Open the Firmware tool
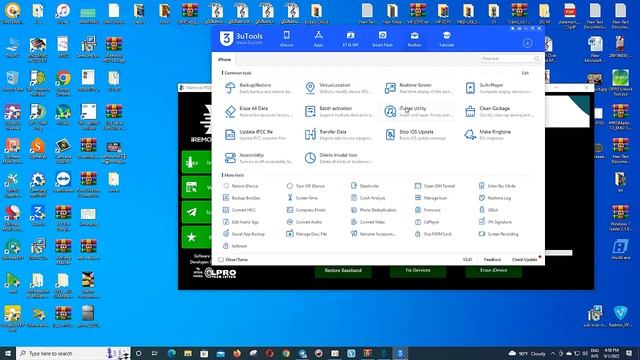Image resolution: width=640 pixels, height=360 pixels. click(428, 210)
